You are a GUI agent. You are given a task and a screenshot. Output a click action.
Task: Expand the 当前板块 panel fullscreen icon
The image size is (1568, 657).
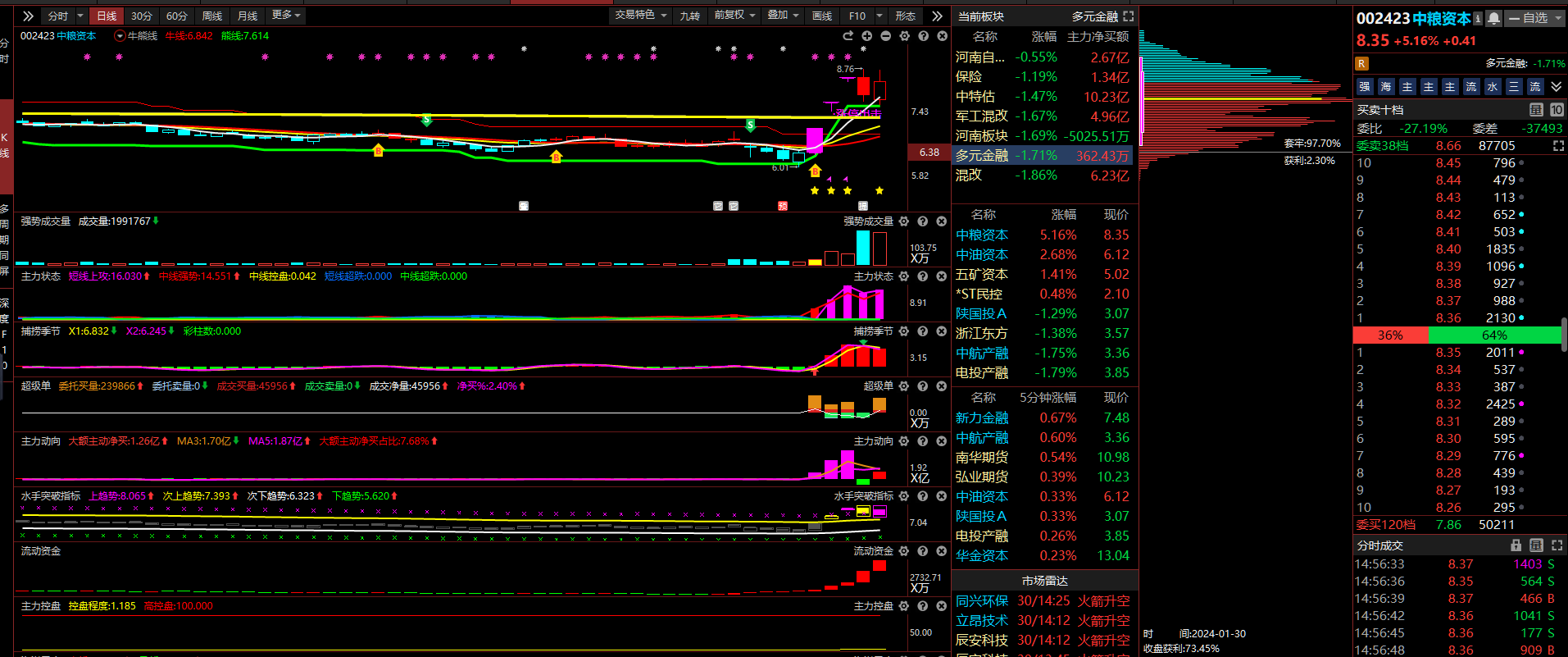(1128, 16)
